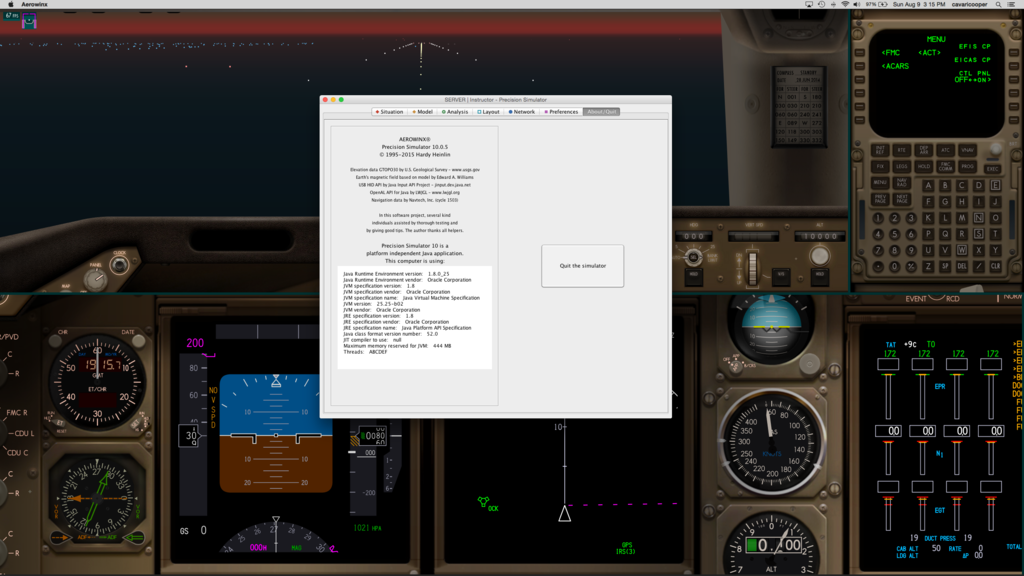1024x576 pixels.
Task: Click the altitude selector knob
Action: (820, 256)
